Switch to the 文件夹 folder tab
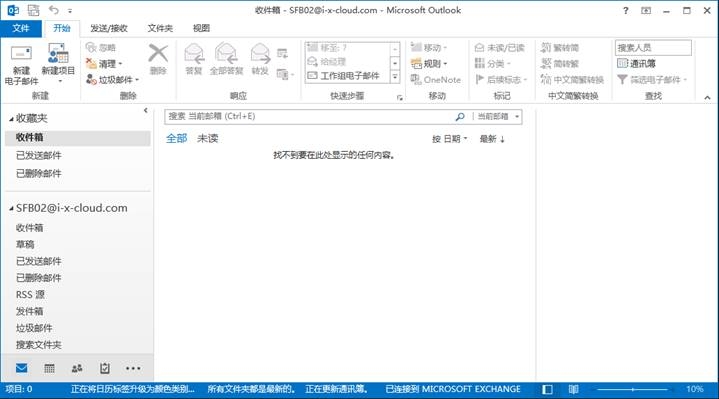 (160, 28)
